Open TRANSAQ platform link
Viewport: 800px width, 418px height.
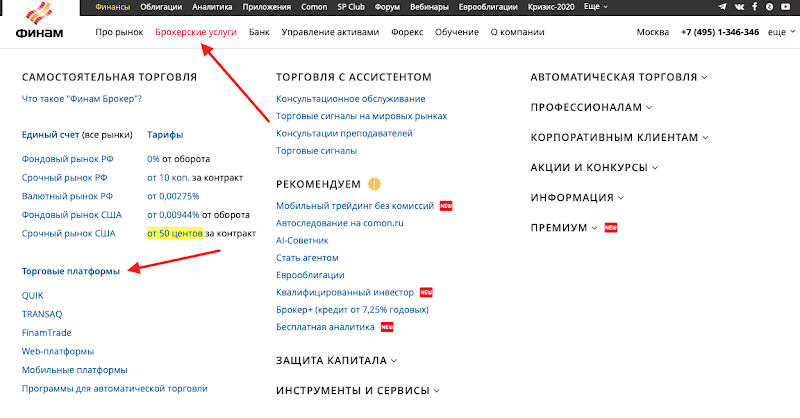pos(42,314)
